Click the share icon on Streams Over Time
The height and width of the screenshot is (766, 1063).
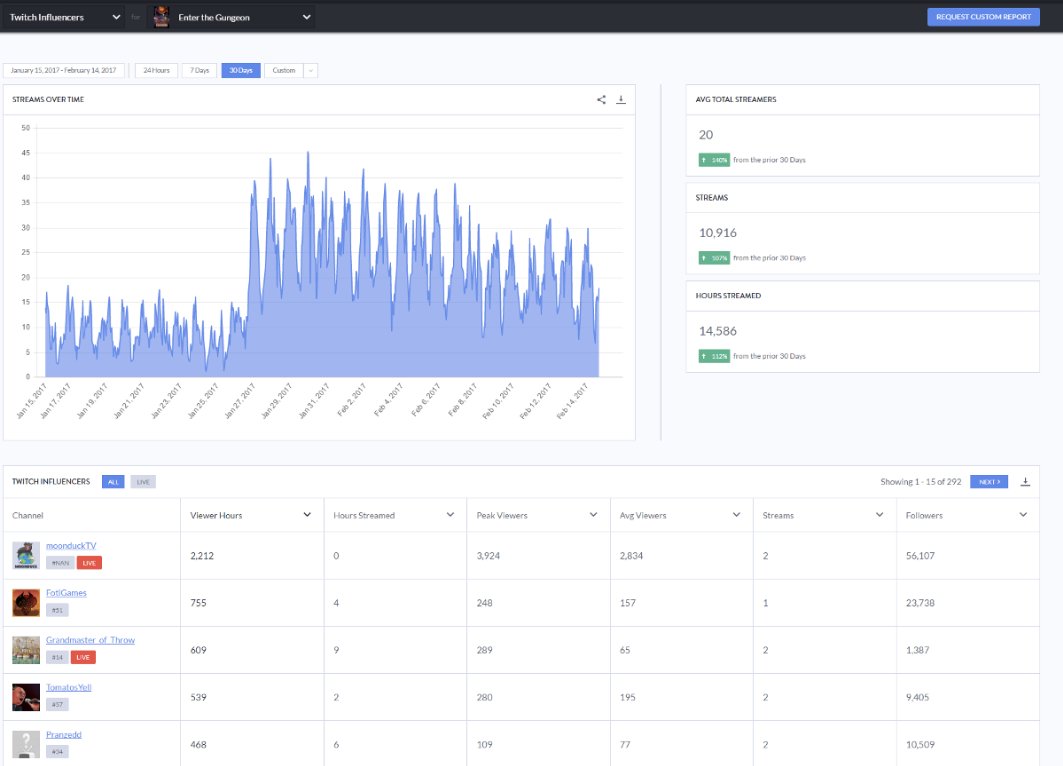pos(601,100)
